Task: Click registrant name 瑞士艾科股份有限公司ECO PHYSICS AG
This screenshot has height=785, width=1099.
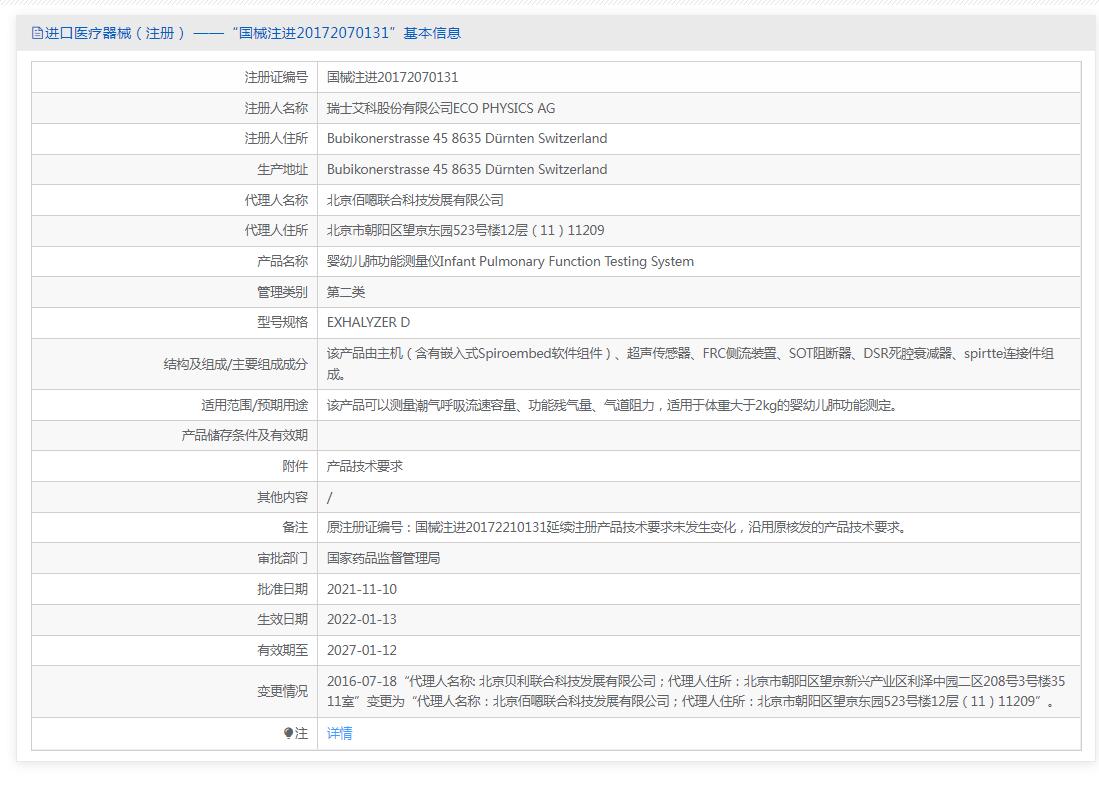Action: pos(441,108)
